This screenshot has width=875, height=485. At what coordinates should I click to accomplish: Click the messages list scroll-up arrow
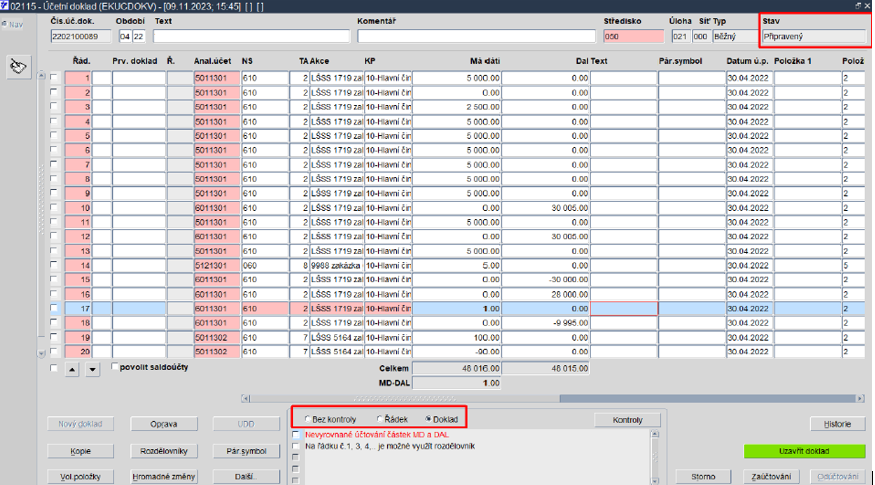pos(655,434)
